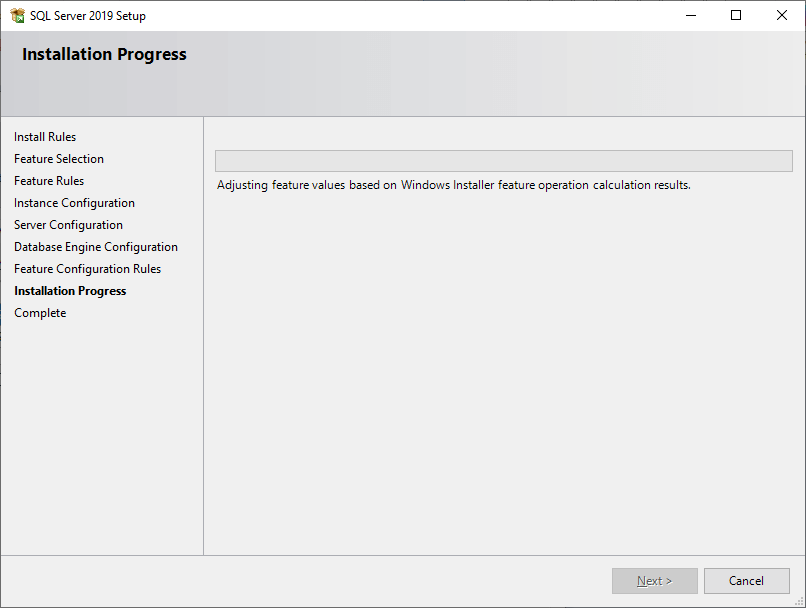Maximize the SQL Server Setup window
Viewport: 806px width, 608px height.
[x=736, y=15]
